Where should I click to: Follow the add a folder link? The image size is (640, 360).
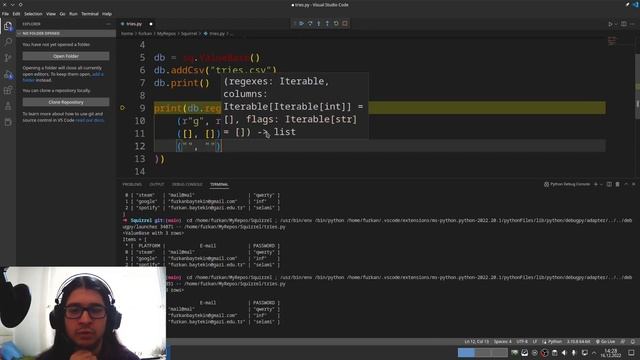coord(97,74)
